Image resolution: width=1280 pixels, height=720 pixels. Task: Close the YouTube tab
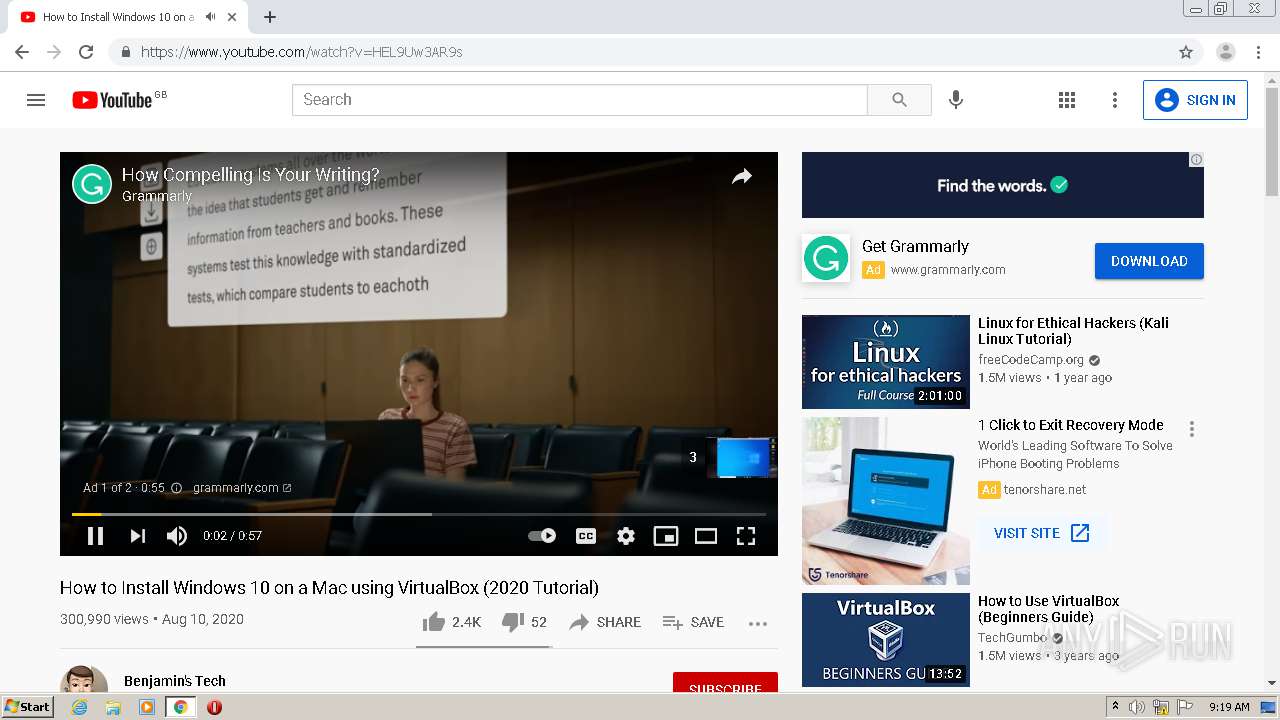click(234, 17)
